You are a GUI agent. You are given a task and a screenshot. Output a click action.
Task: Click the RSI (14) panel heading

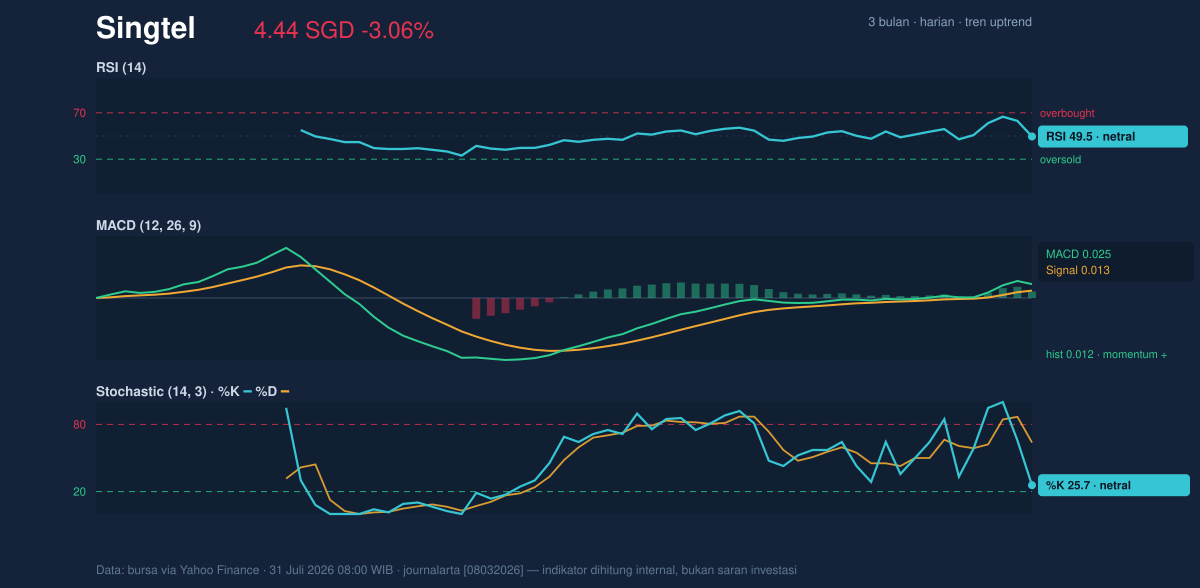pyautogui.click(x=121, y=67)
